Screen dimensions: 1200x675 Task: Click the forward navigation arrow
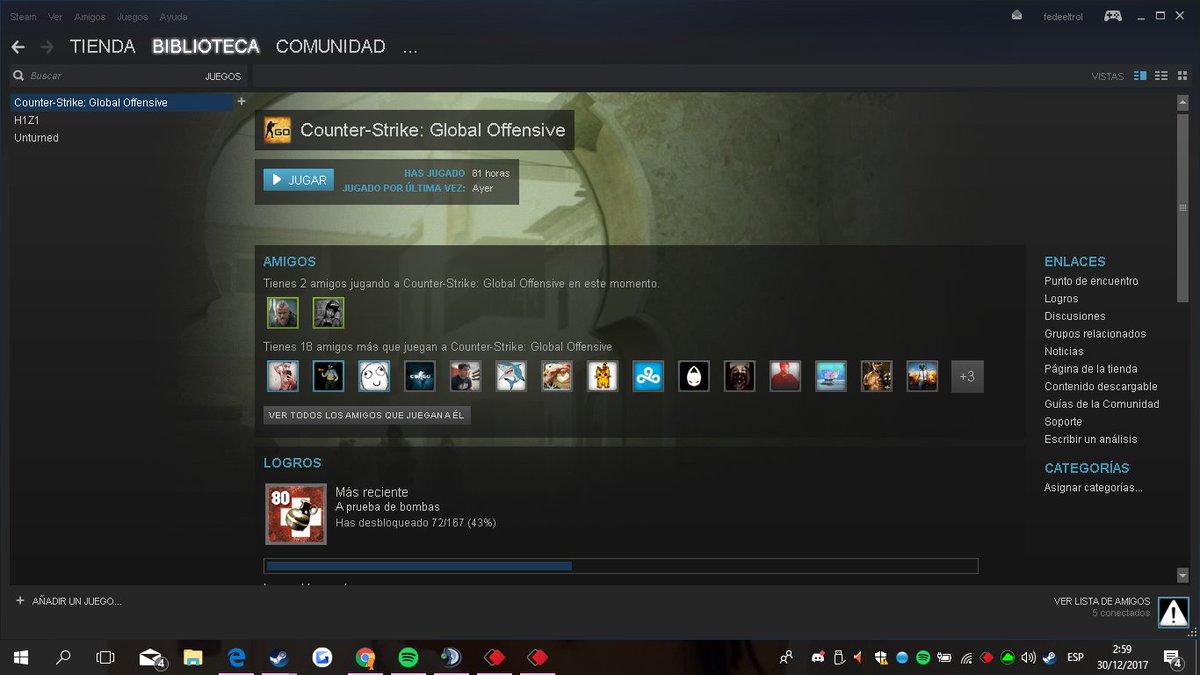[47, 47]
